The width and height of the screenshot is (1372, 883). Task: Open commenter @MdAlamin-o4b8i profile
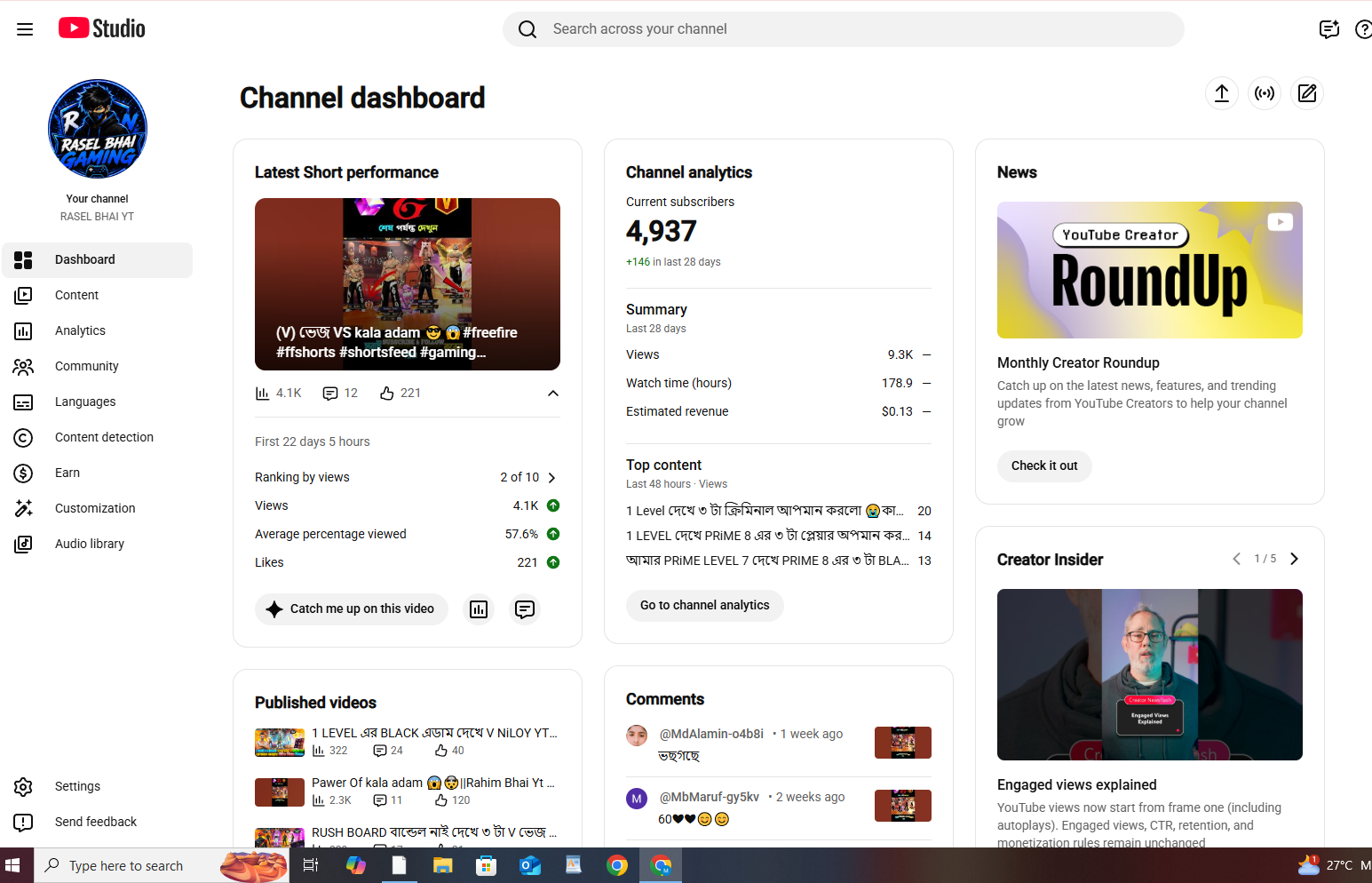(711, 735)
